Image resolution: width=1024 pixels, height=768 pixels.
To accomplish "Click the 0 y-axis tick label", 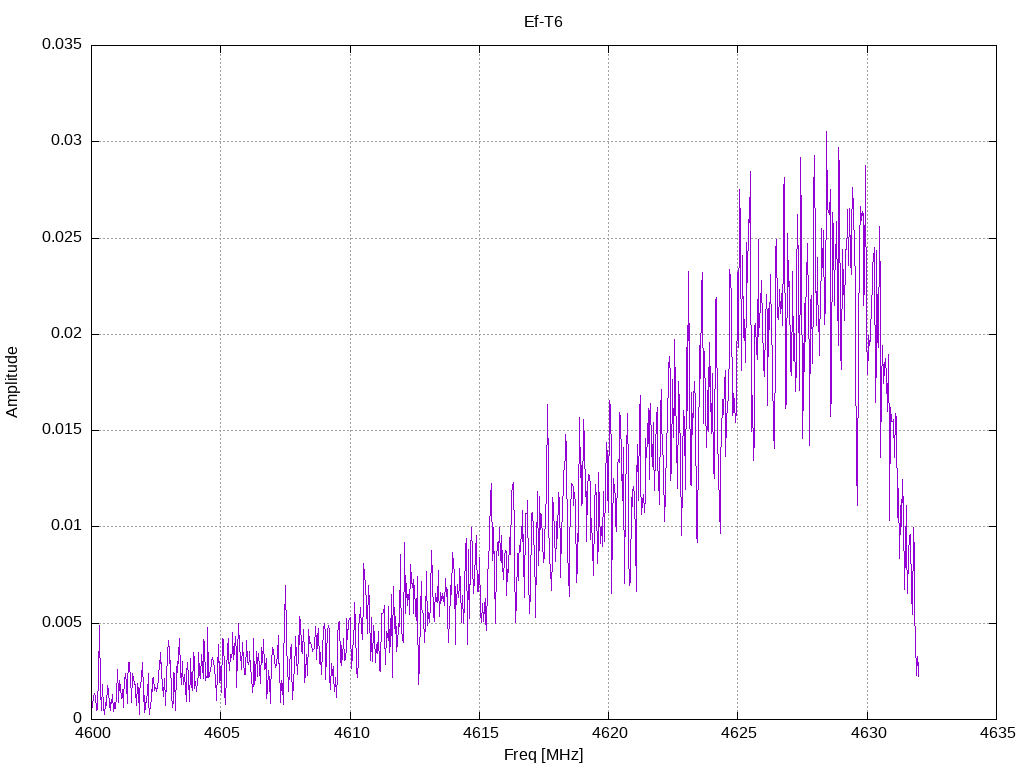I will [x=78, y=718].
